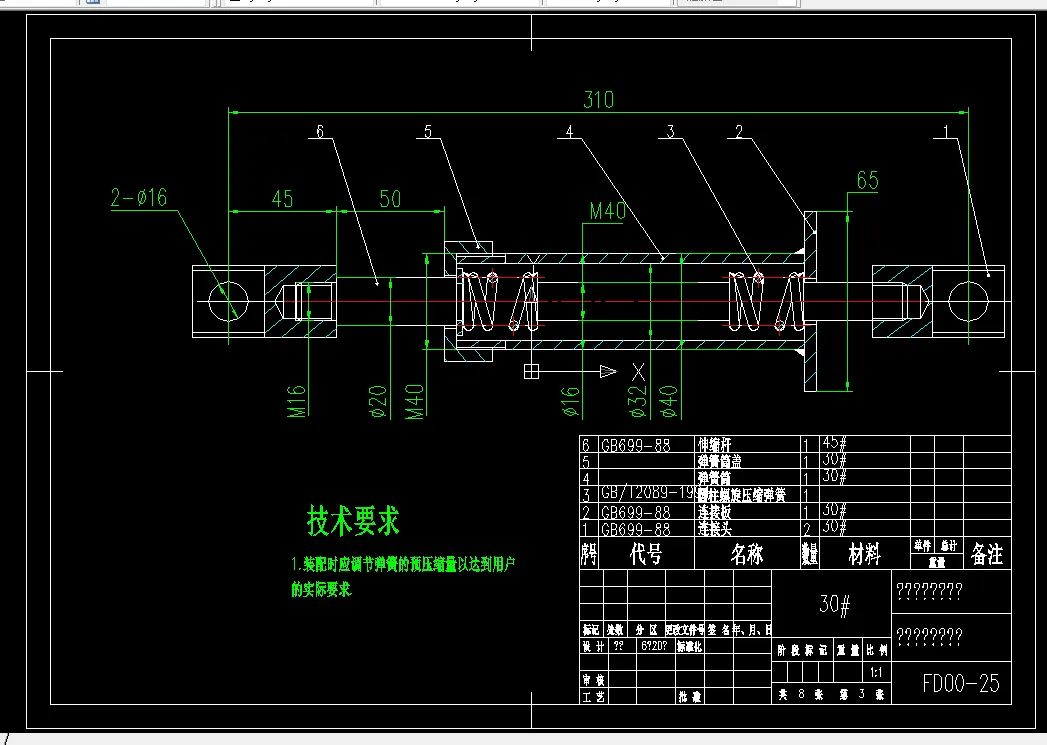This screenshot has width=1047, height=745.
Task: Select the 阶段标记 title block label
Action: point(803,650)
